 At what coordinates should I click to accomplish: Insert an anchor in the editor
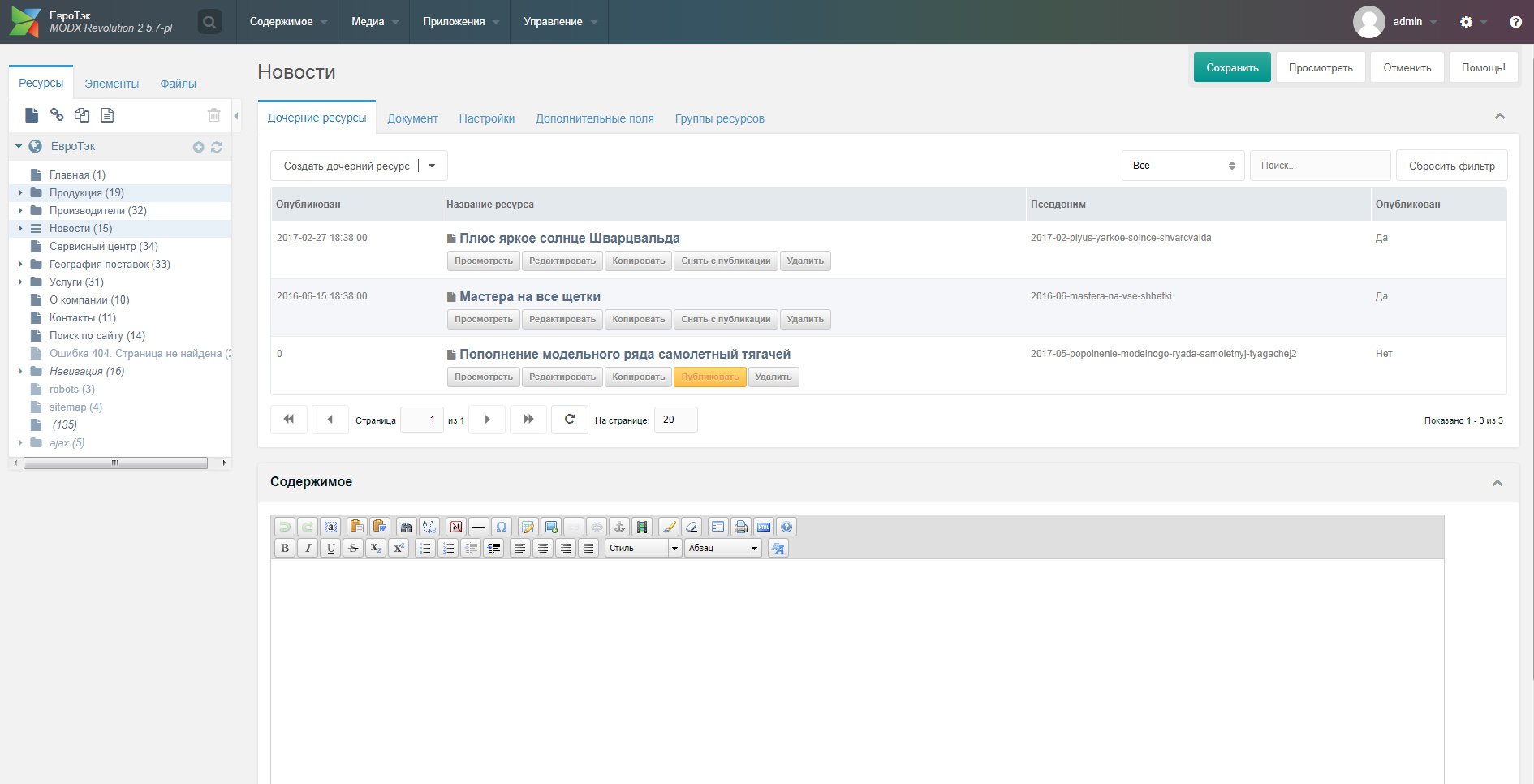click(619, 527)
